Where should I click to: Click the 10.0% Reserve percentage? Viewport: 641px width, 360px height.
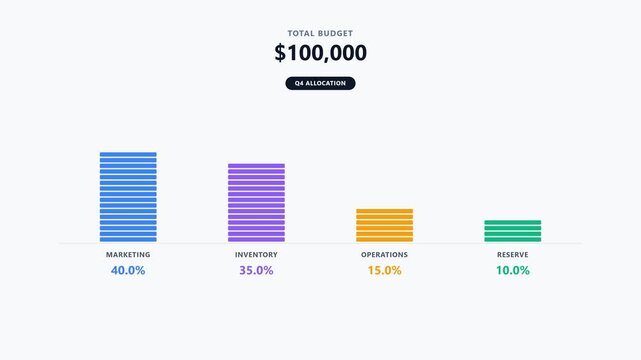[513, 271]
